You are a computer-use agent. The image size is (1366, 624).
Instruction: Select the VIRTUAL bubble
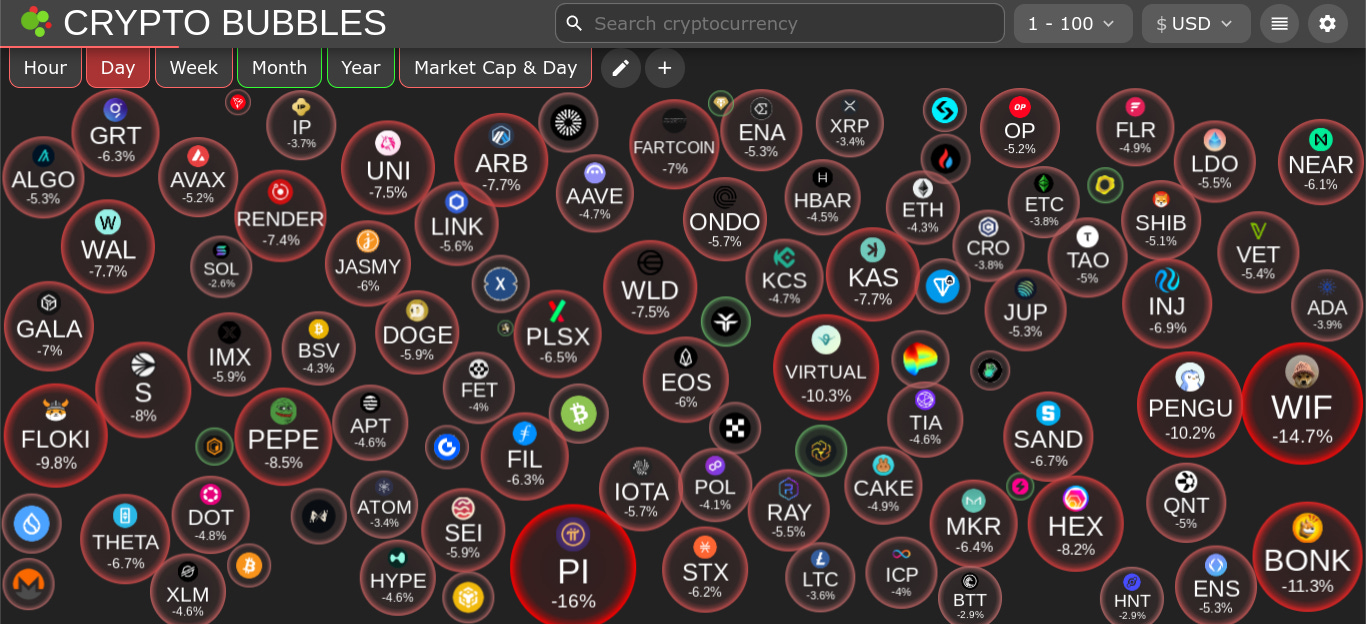[826, 367]
